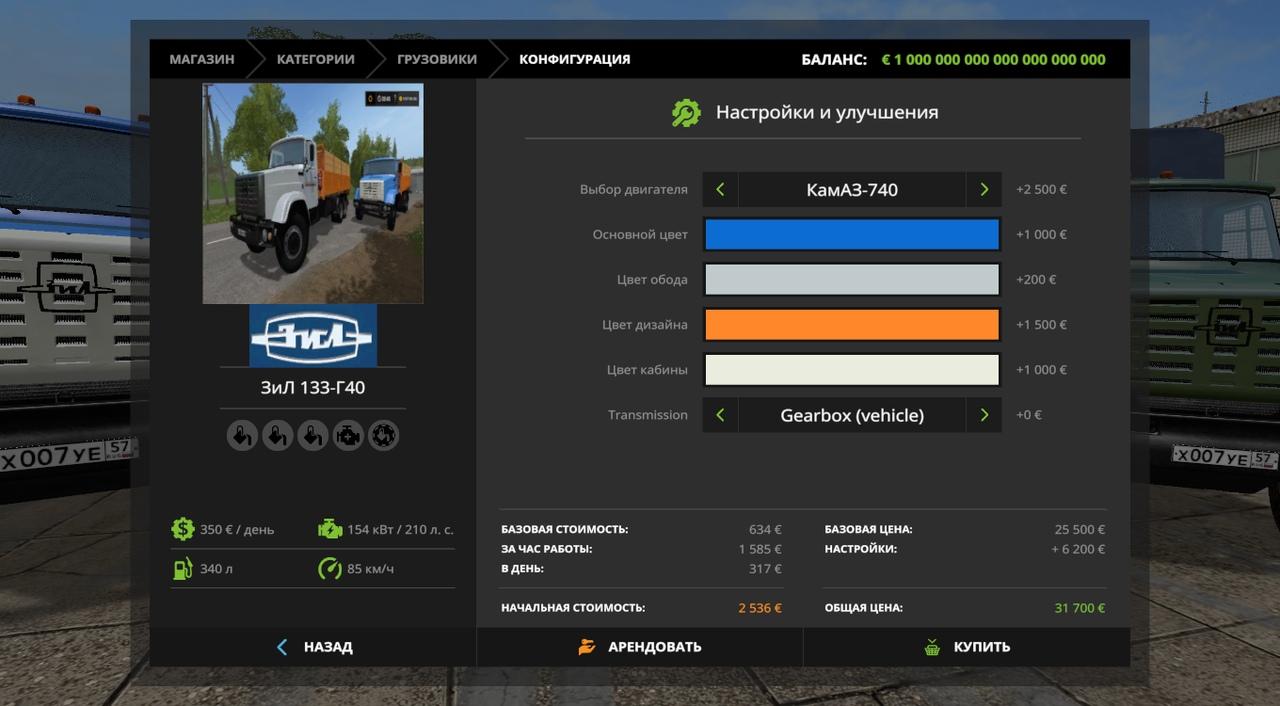Switch to previous engine before КамАЗ-740
Viewport: 1280px width, 706px height.
(720, 190)
